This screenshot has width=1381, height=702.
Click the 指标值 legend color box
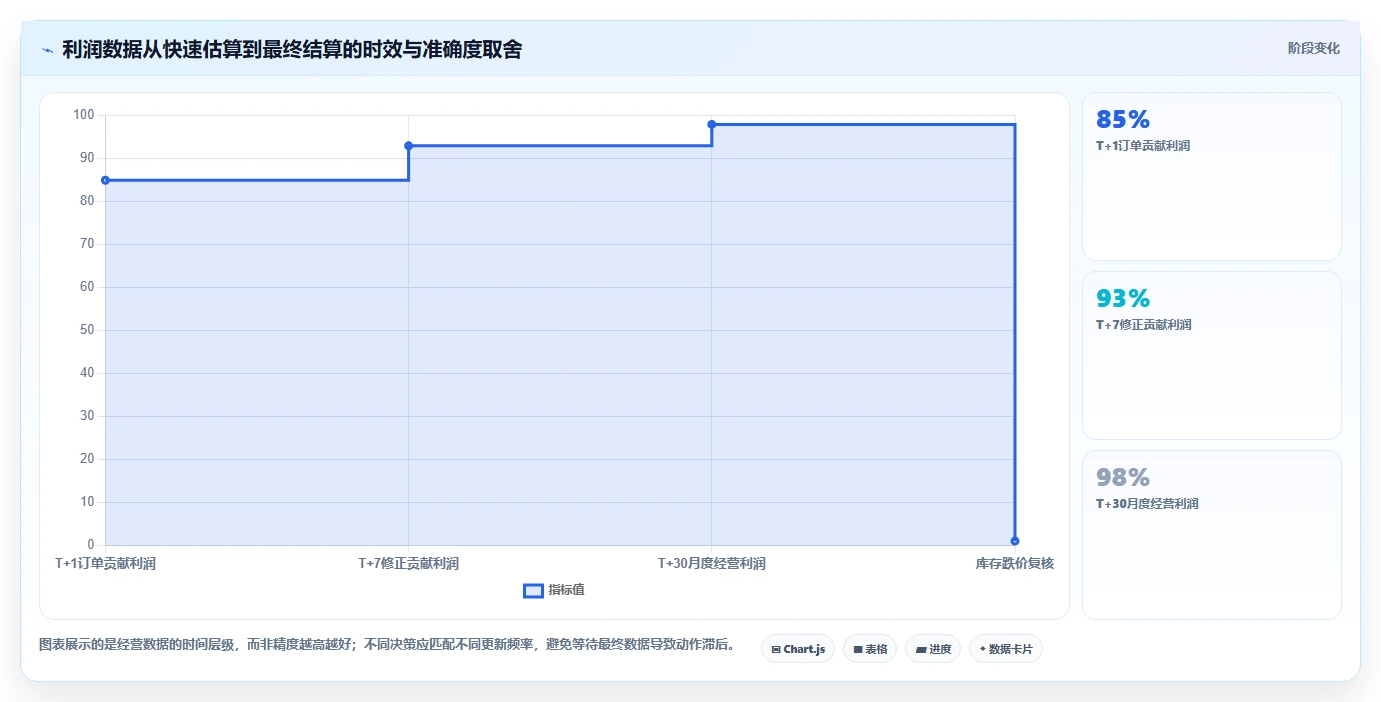pyautogui.click(x=533, y=591)
